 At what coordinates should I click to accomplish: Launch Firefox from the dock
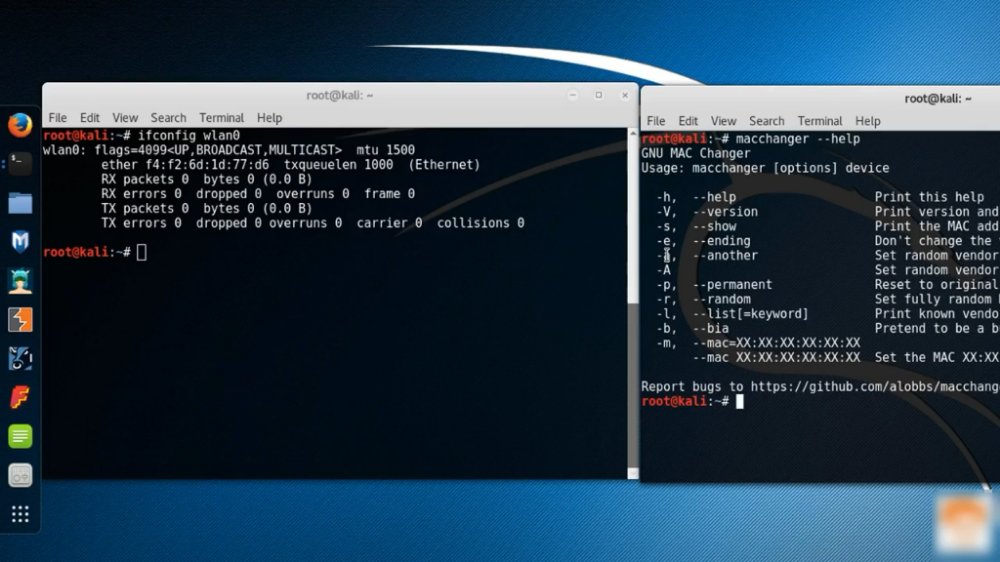20,125
